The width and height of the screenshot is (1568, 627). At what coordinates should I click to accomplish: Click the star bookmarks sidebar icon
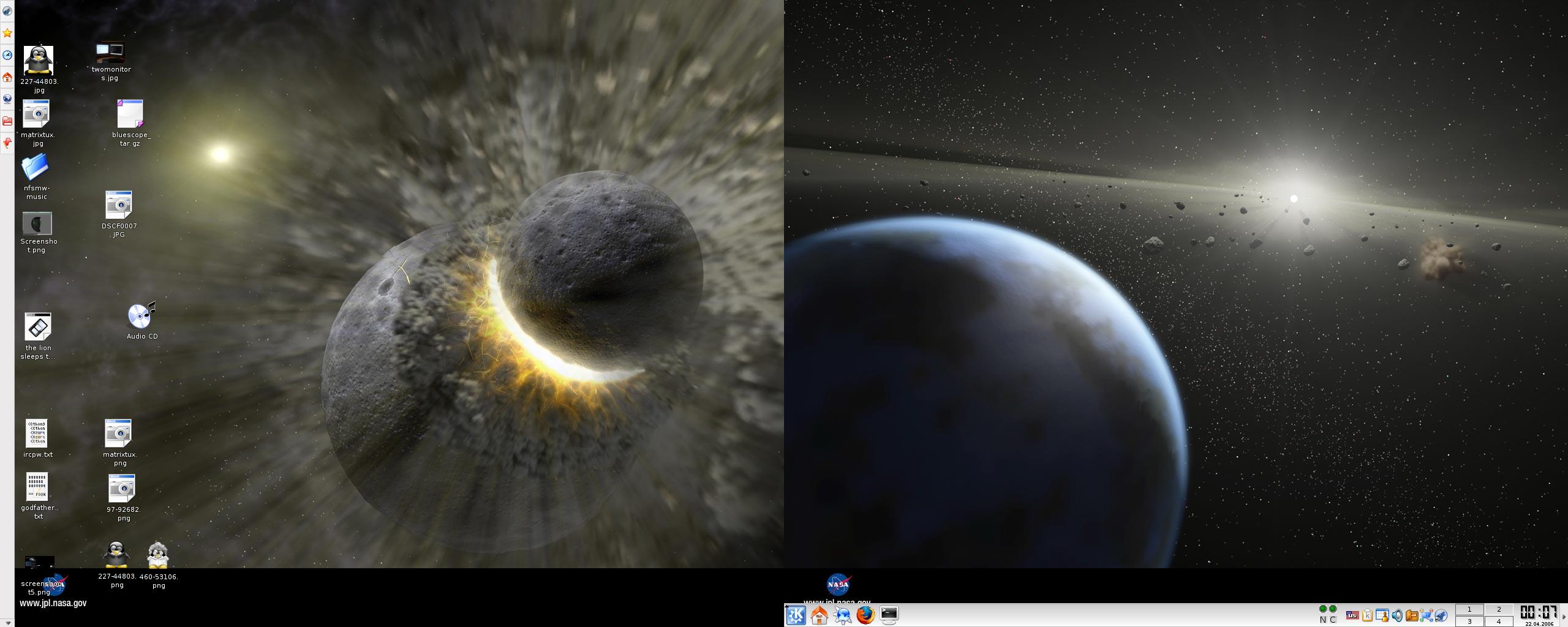point(7,33)
